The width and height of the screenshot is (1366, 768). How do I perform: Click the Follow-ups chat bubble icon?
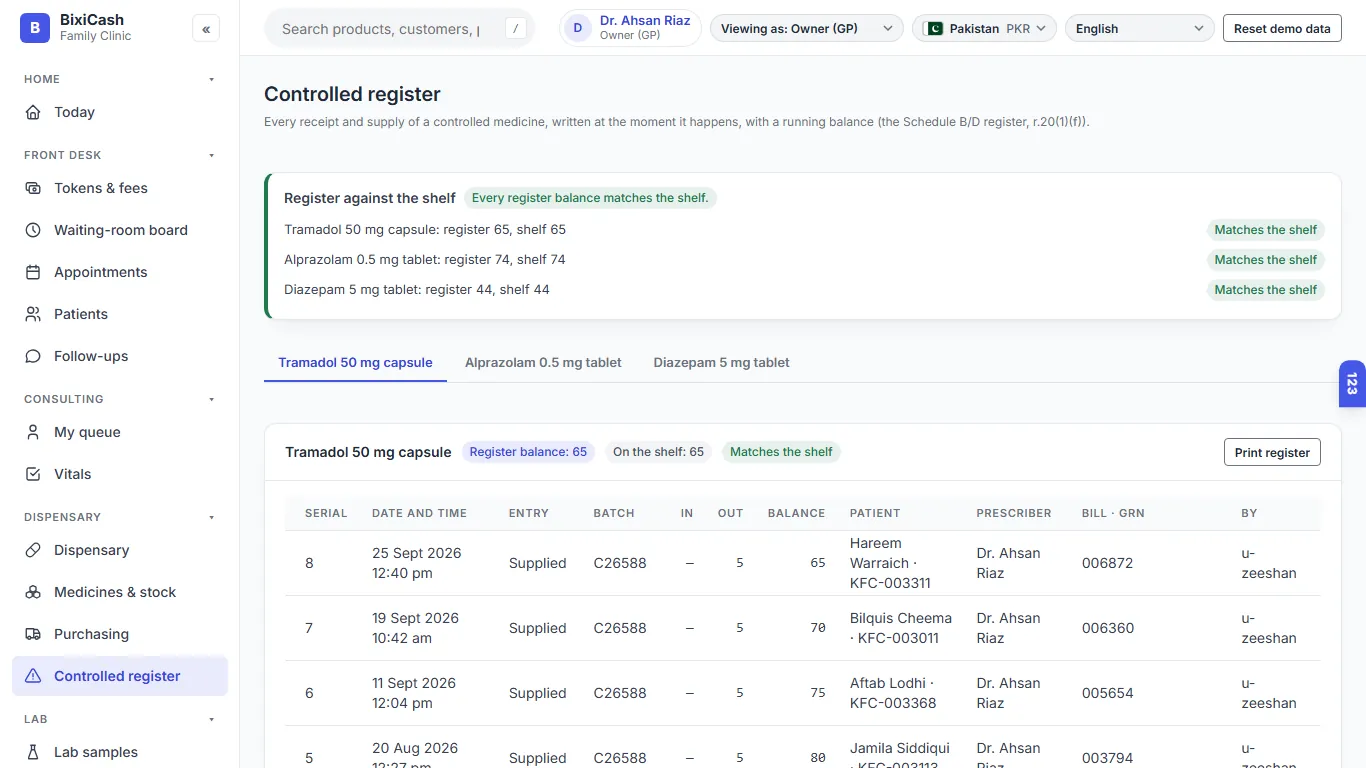click(33, 356)
